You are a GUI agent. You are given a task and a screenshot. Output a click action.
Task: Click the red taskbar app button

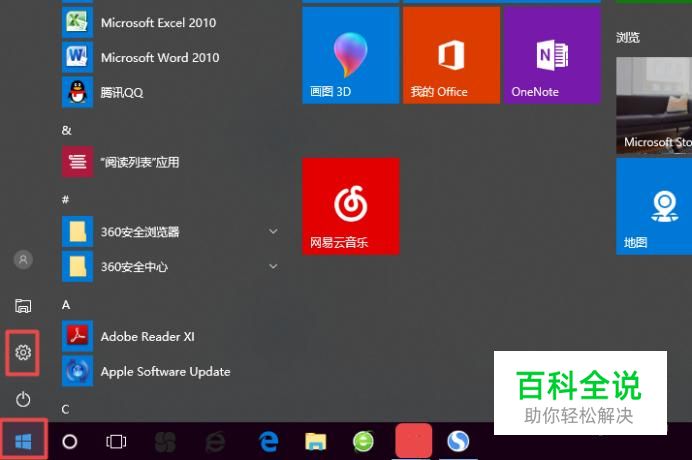pos(414,441)
